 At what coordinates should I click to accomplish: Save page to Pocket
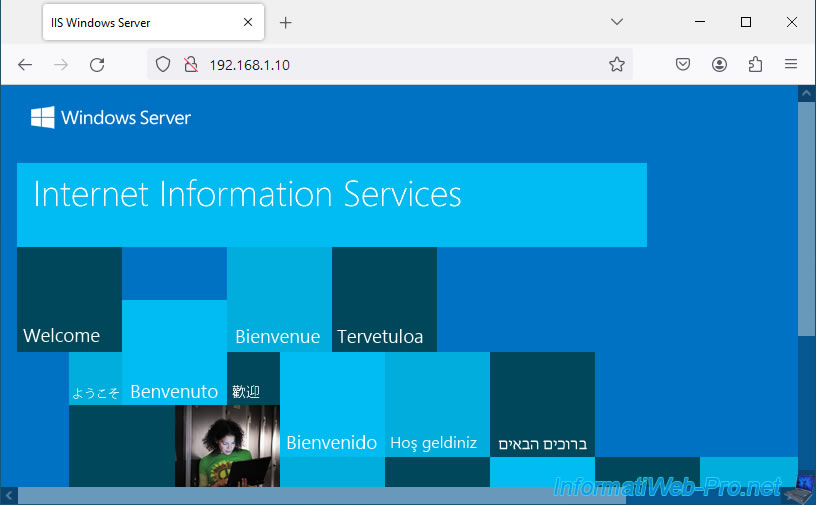[683, 65]
